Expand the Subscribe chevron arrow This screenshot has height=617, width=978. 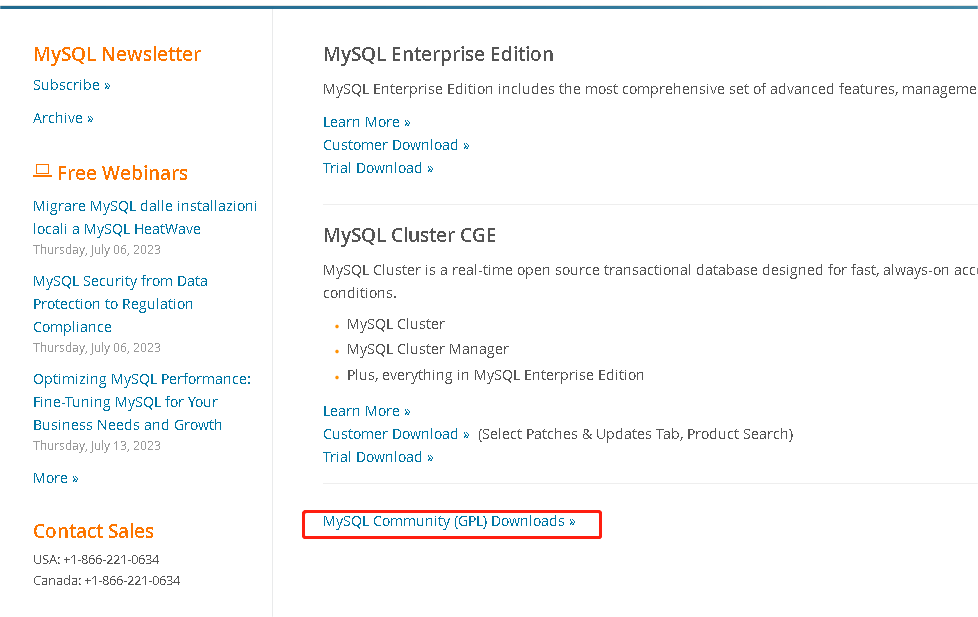(x=106, y=85)
